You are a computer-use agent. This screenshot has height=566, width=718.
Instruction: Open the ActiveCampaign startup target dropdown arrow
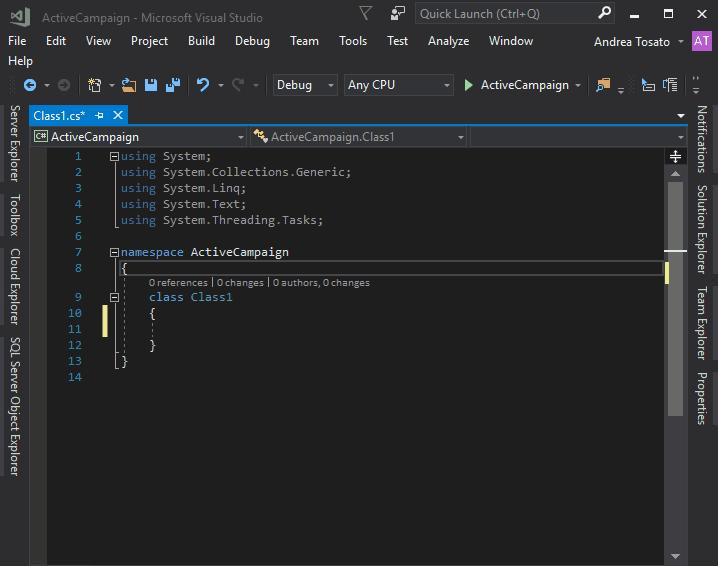(578, 86)
